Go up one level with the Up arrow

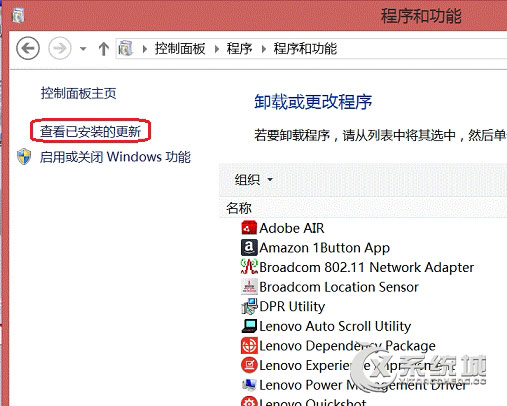(x=104, y=49)
